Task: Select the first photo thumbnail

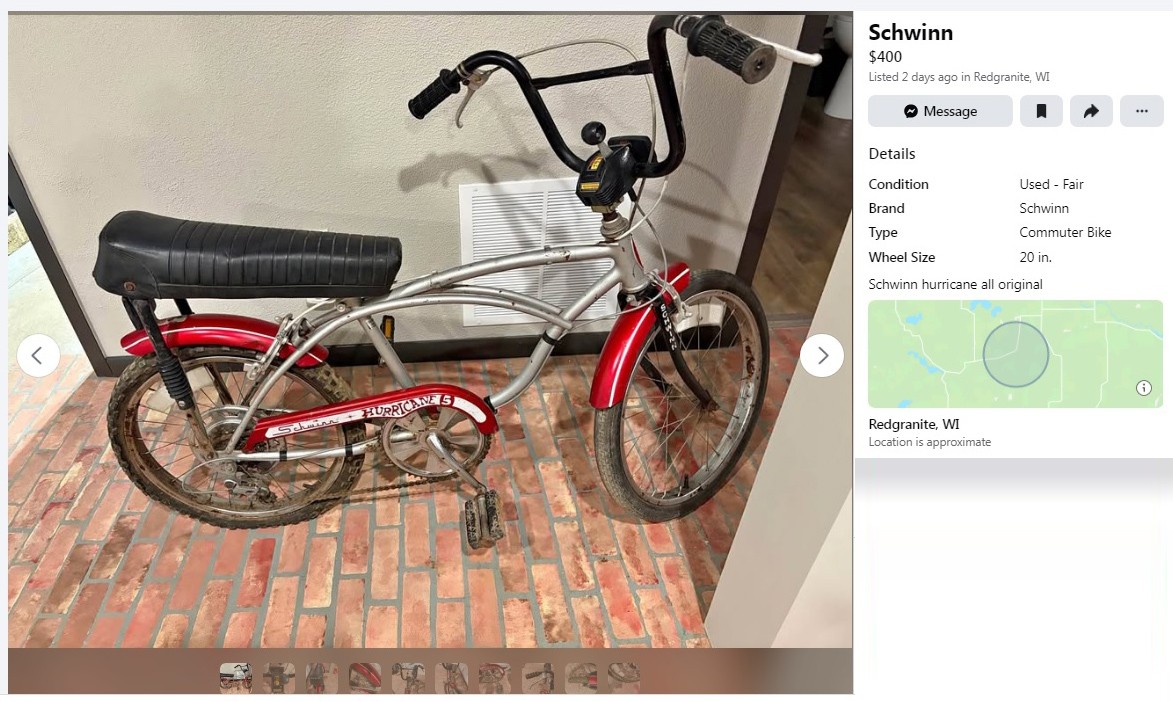Action: click(236, 677)
